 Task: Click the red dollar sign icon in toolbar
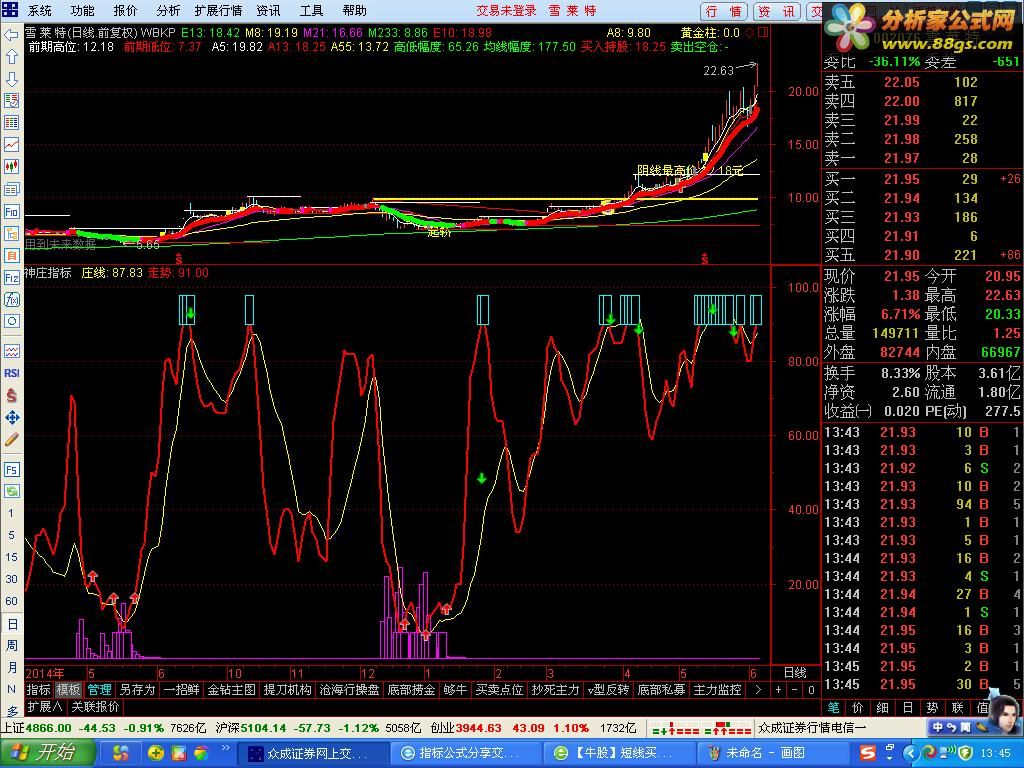(11, 395)
